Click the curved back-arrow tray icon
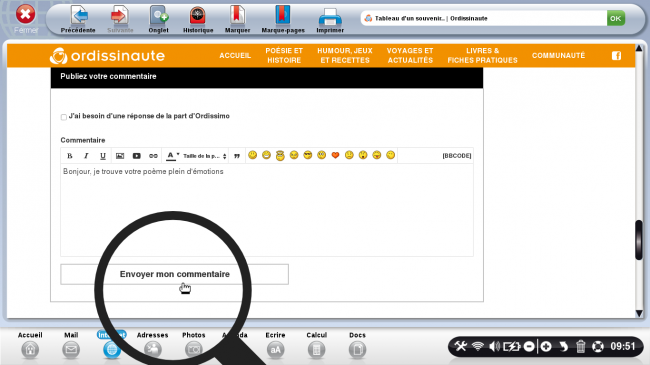The width and height of the screenshot is (650, 365). 563,346
